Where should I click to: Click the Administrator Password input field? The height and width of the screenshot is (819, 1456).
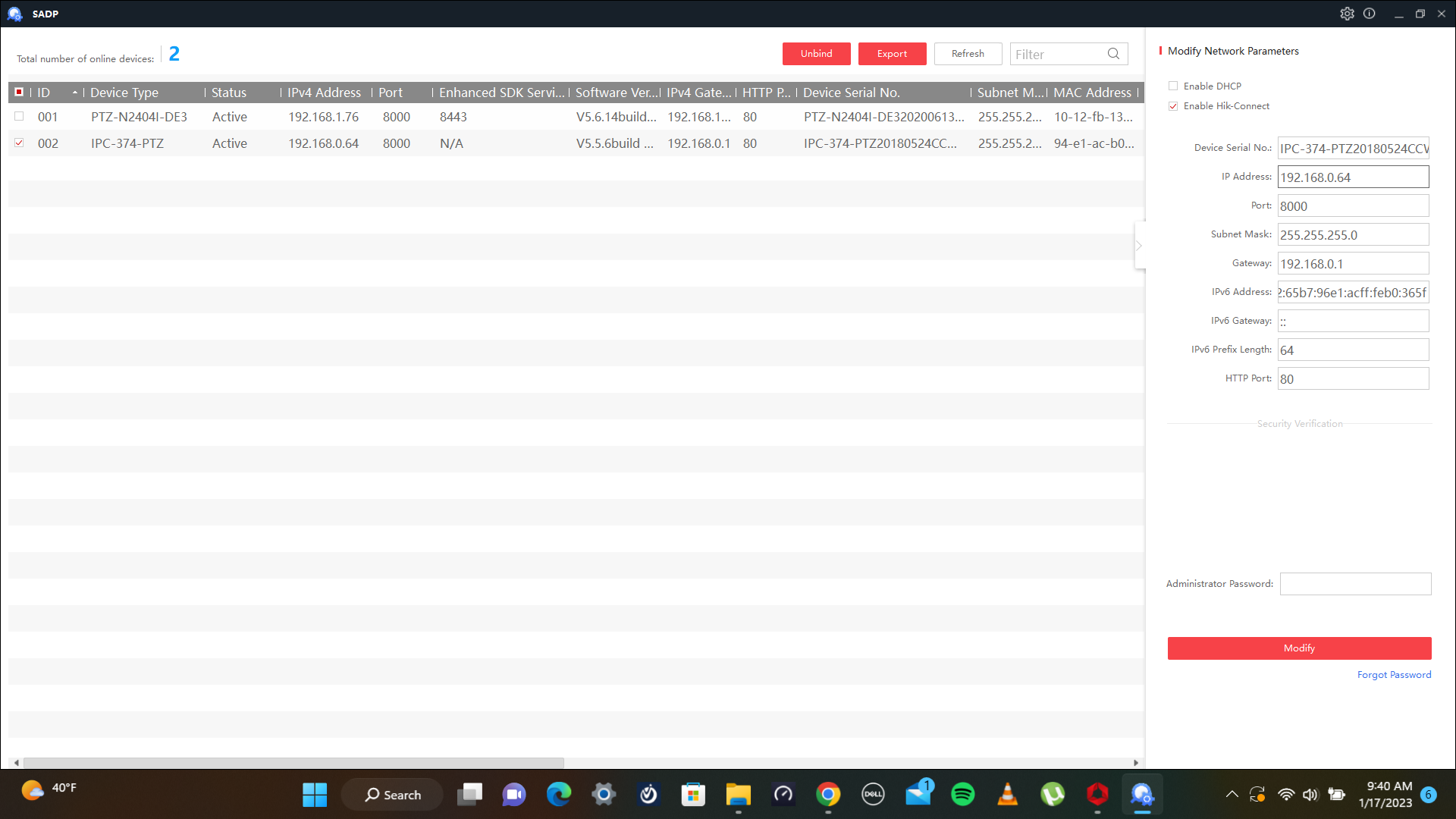point(1354,584)
